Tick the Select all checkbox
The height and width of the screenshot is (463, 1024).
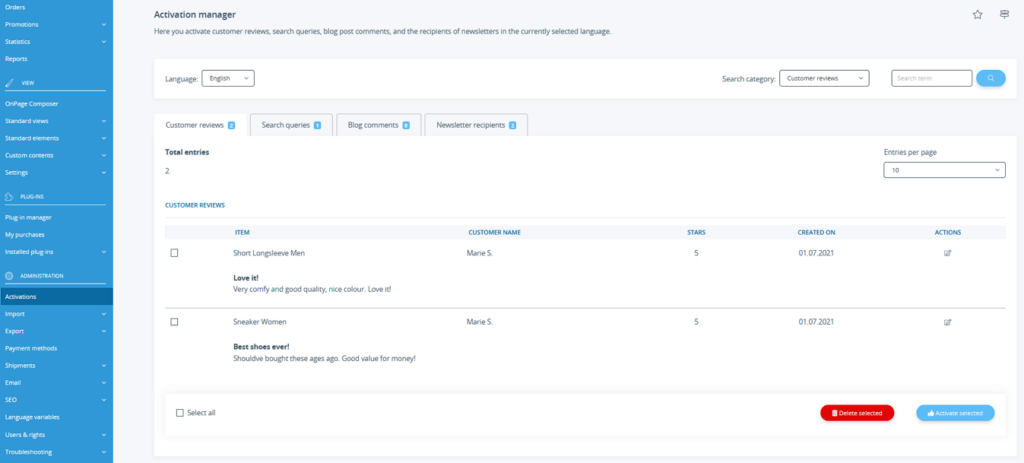point(180,412)
